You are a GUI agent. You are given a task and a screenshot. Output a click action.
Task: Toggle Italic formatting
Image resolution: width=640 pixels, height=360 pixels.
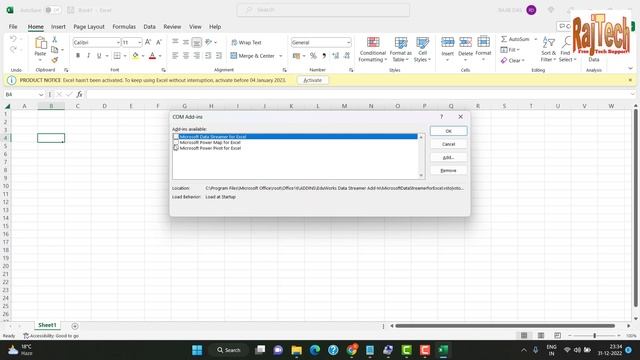point(89,56)
